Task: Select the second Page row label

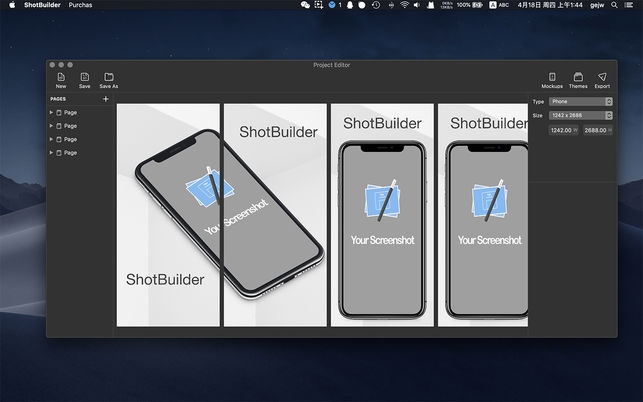Action: pyautogui.click(x=70, y=126)
